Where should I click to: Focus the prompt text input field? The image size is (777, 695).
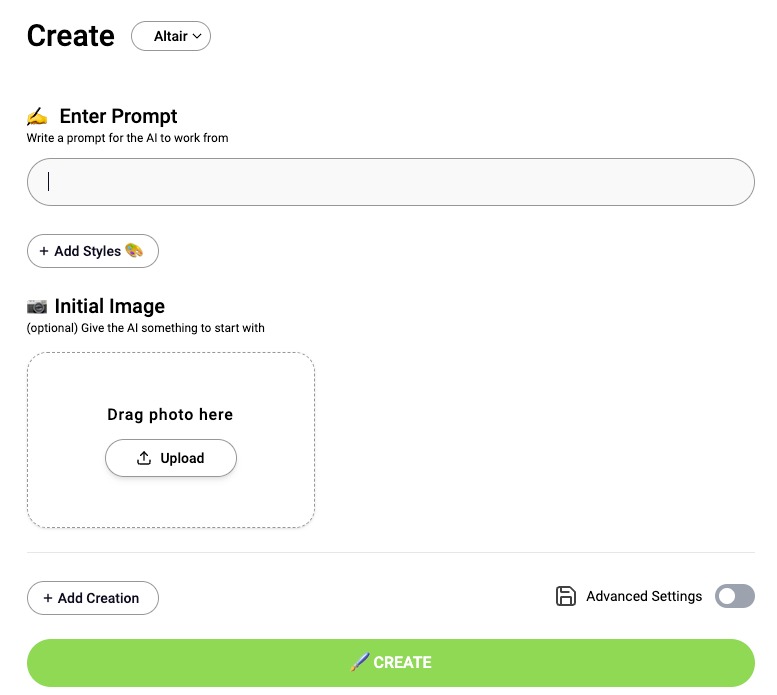(390, 182)
